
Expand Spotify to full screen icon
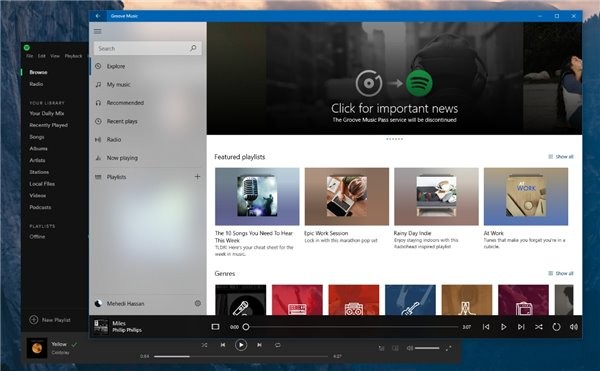(x=448, y=348)
